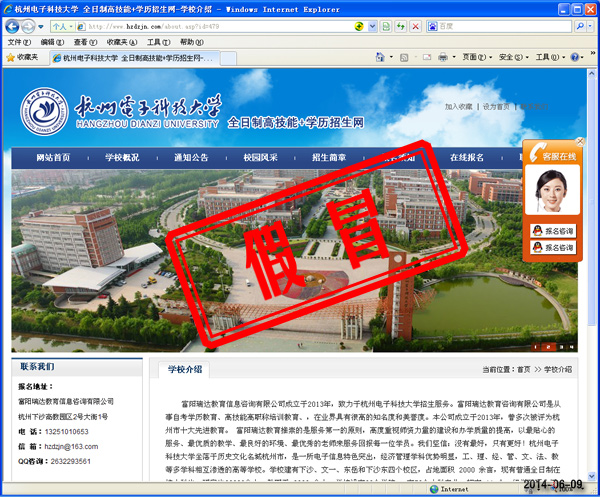This screenshot has height=497, width=600.
Task: Click the 加入收藏 link
Action: click(458, 107)
